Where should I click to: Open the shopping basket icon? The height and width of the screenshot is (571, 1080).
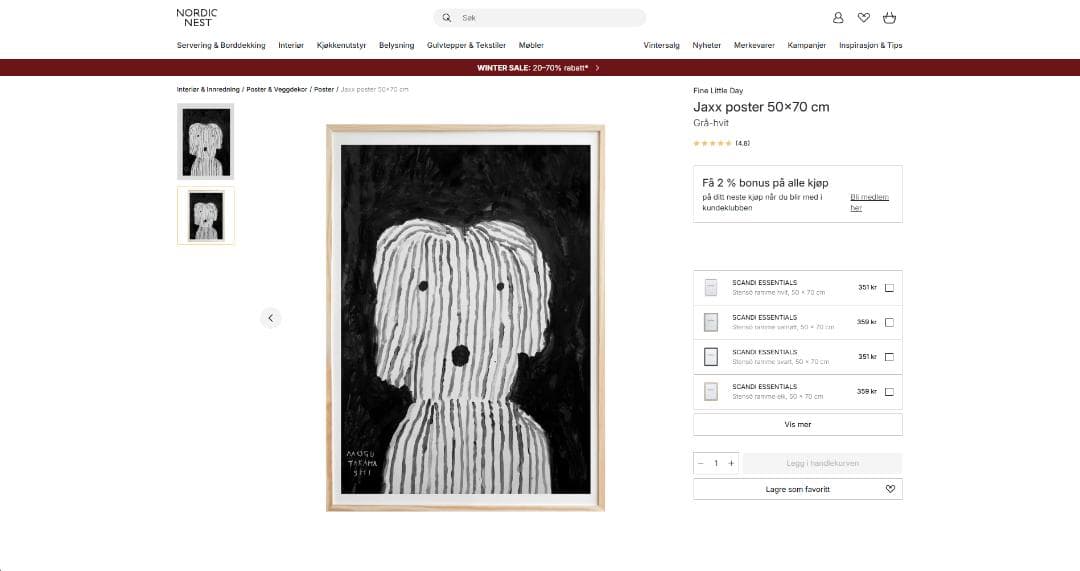point(889,18)
